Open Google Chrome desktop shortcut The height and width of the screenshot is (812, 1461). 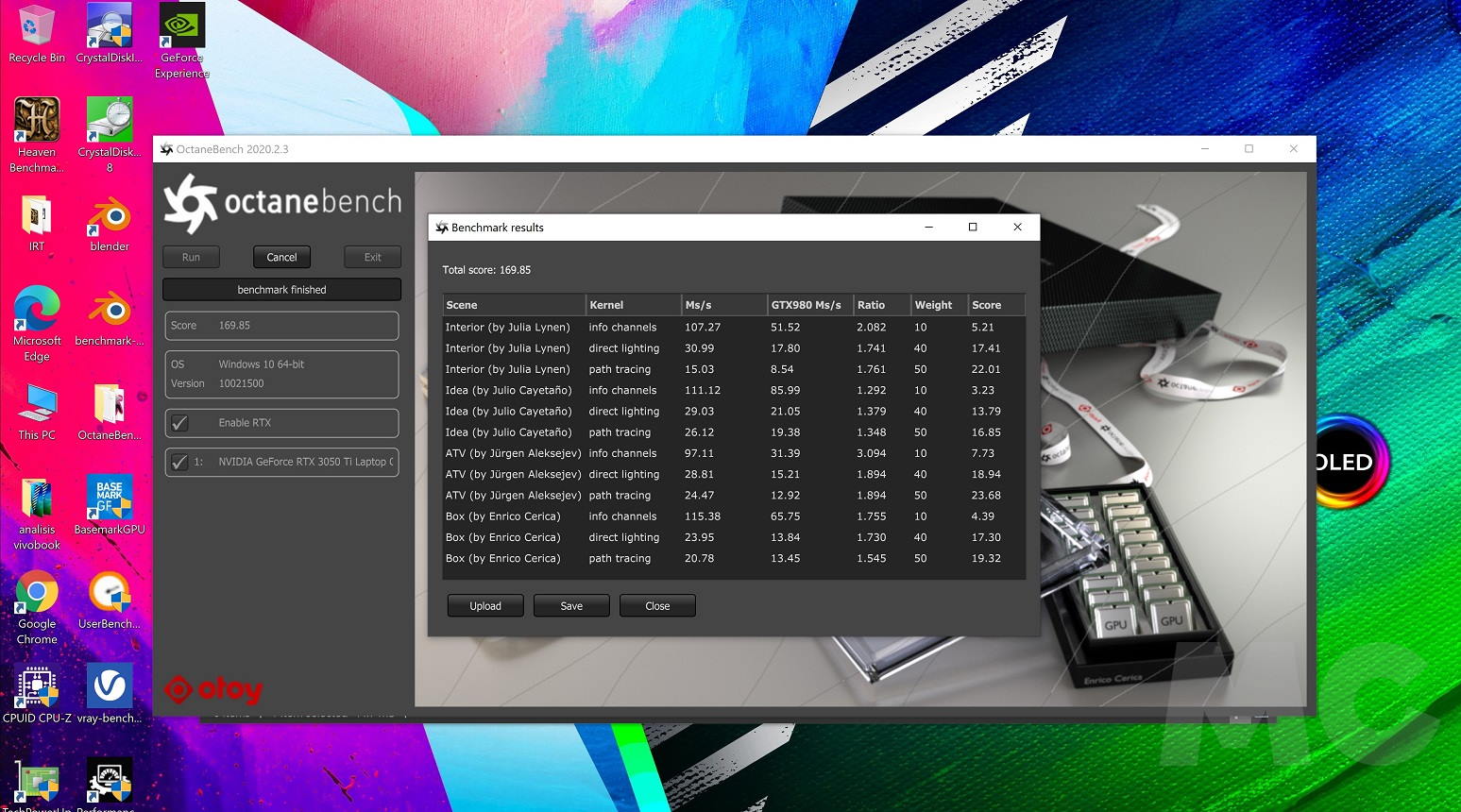(x=36, y=594)
